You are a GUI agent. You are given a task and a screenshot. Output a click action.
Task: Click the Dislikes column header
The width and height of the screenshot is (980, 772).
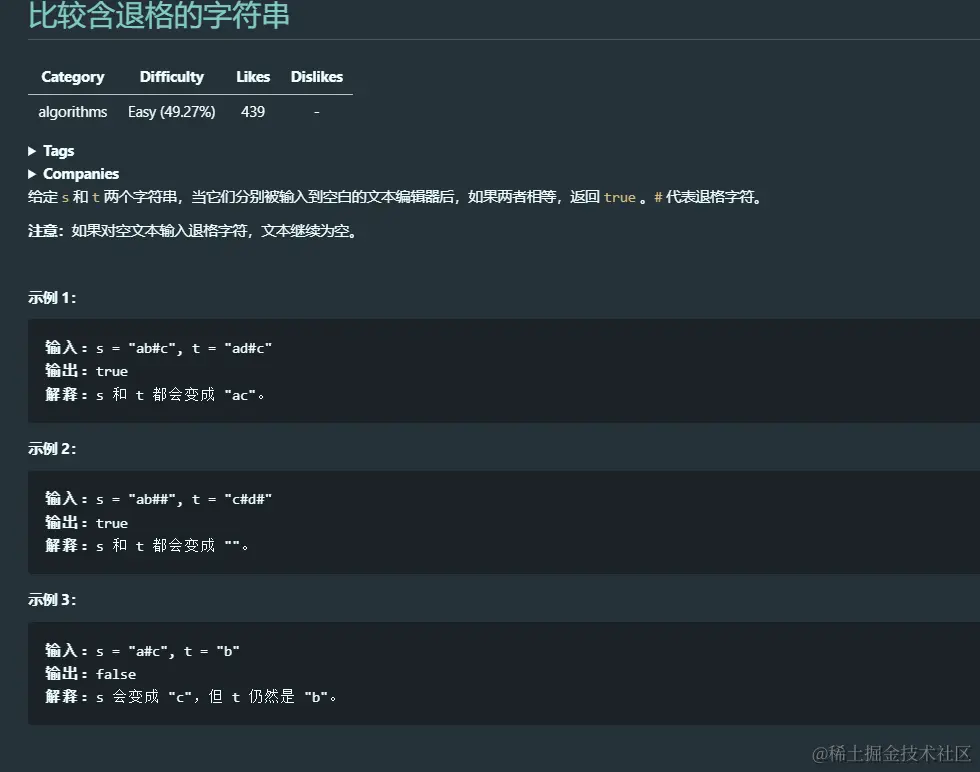[x=316, y=76]
